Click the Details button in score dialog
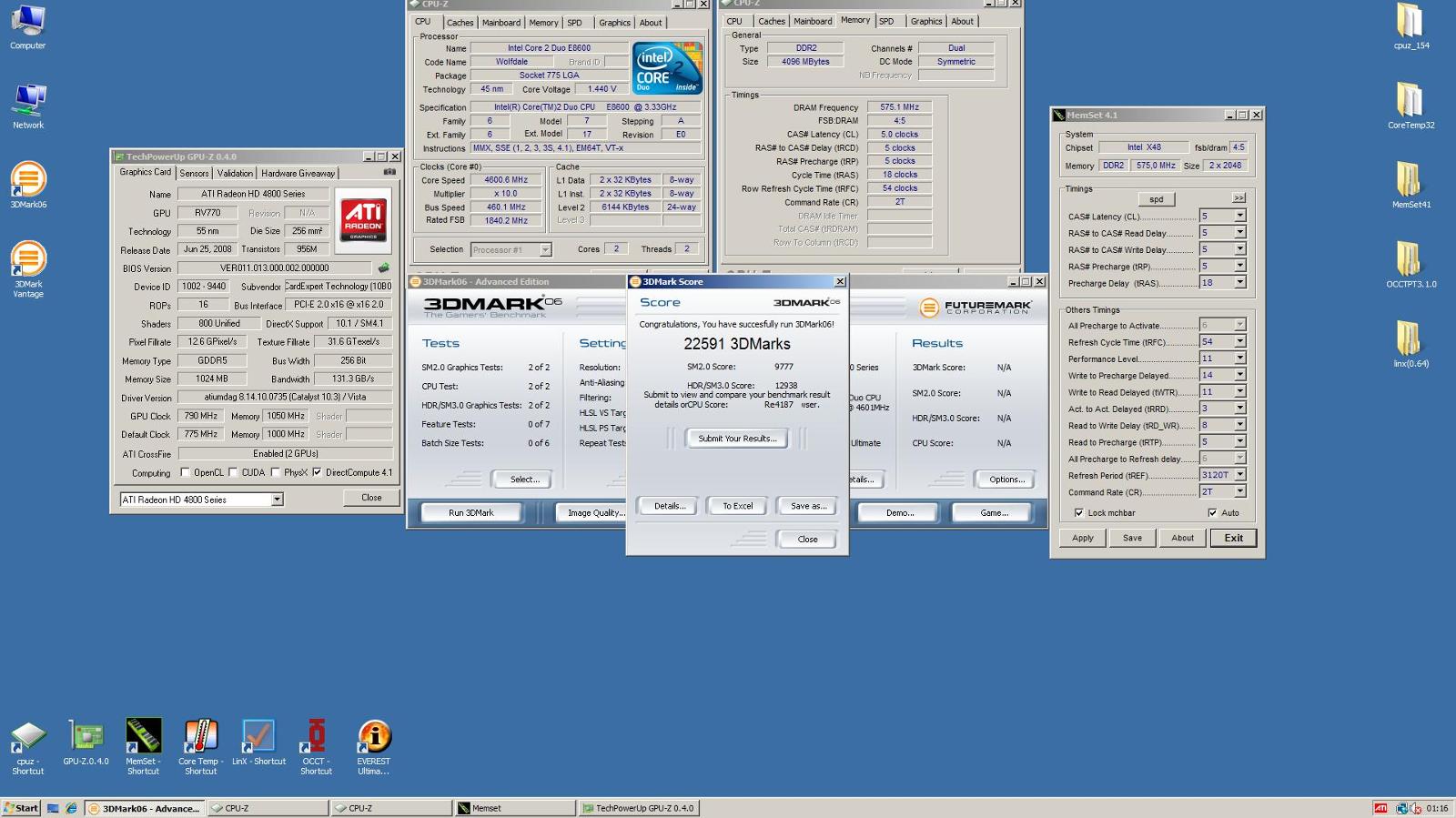 (x=670, y=506)
